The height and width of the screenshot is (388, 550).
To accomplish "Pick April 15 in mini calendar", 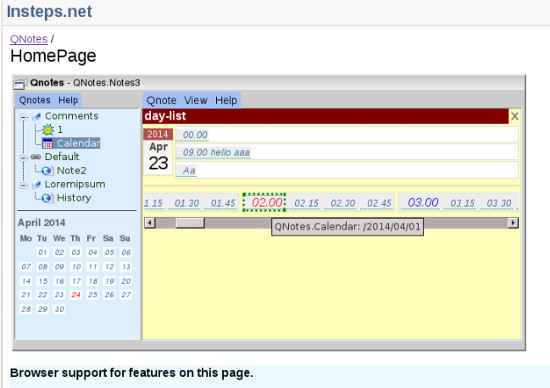I will coord(43,281).
